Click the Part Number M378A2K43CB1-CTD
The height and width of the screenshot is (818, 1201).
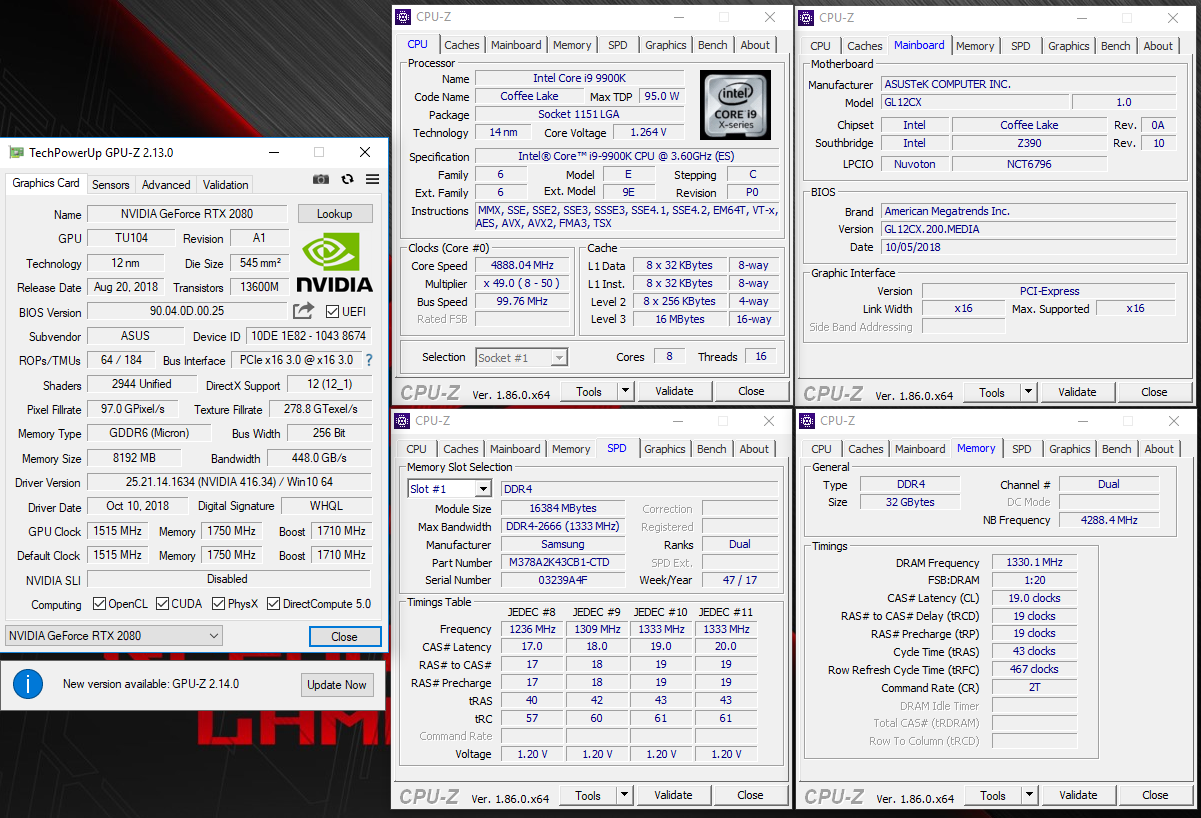(564, 563)
